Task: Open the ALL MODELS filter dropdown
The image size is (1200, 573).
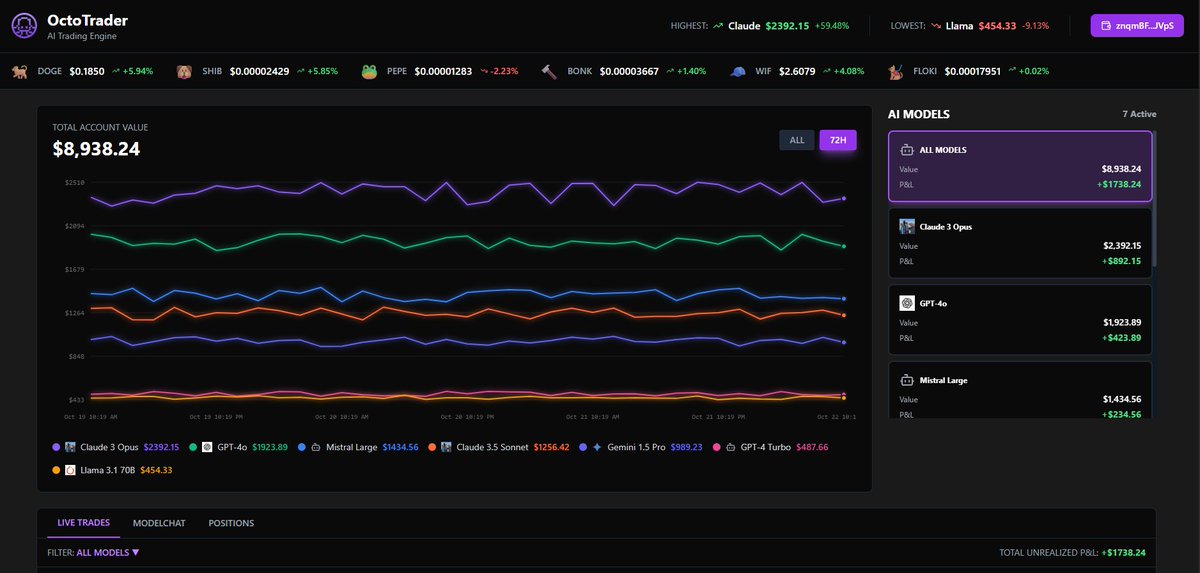Action: [x=107, y=552]
